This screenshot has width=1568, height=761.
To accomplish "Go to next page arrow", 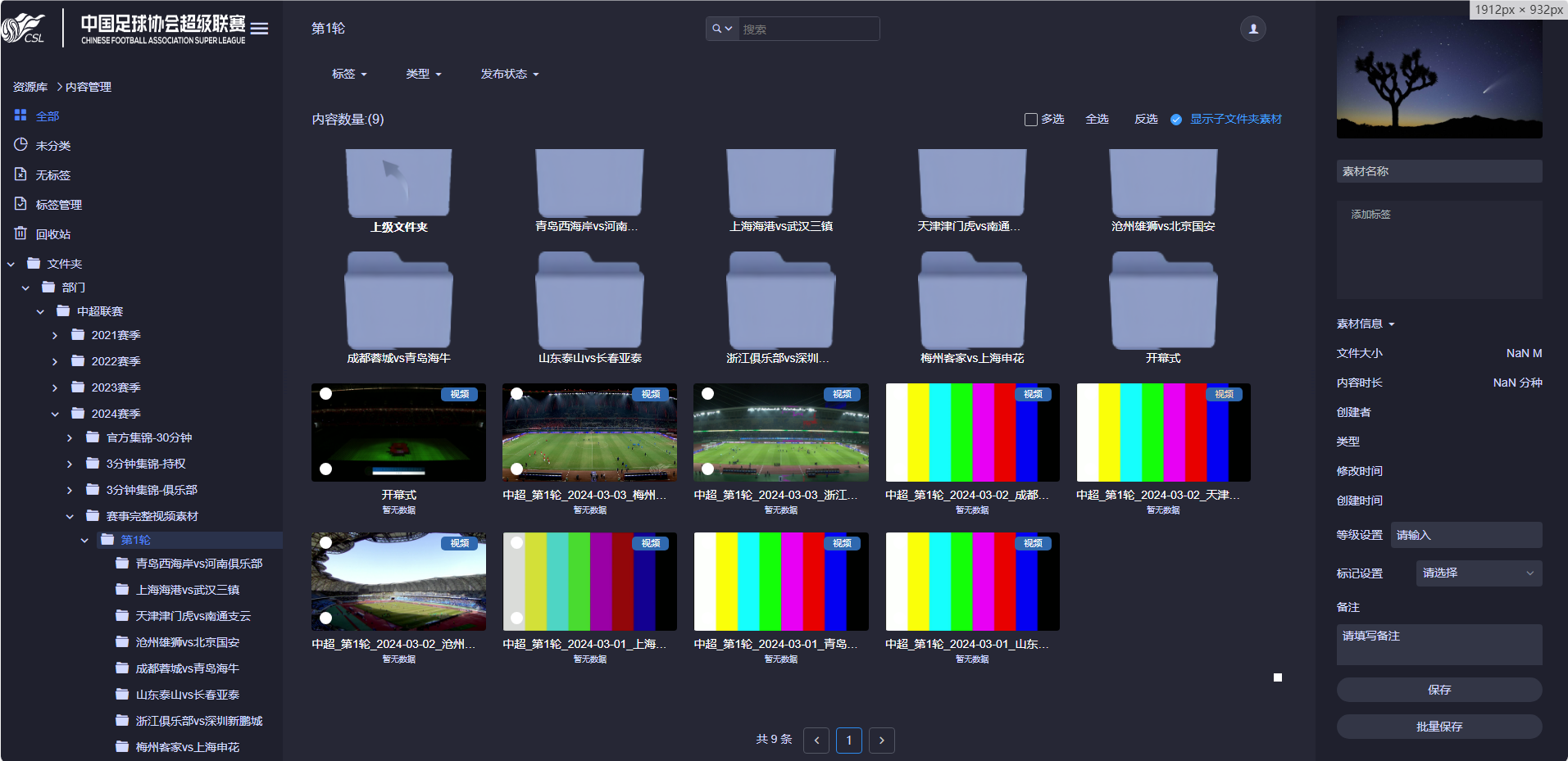I will [882, 741].
